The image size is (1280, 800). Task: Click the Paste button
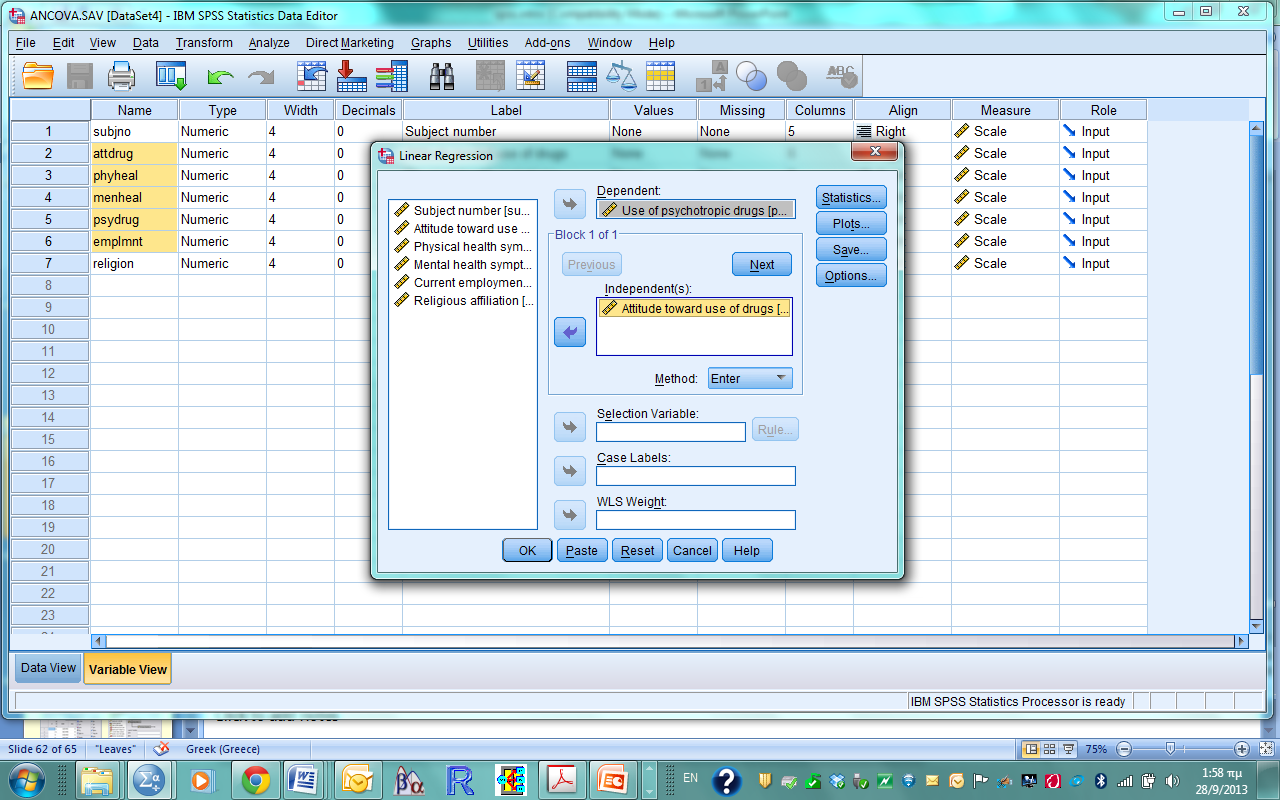(582, 550)
